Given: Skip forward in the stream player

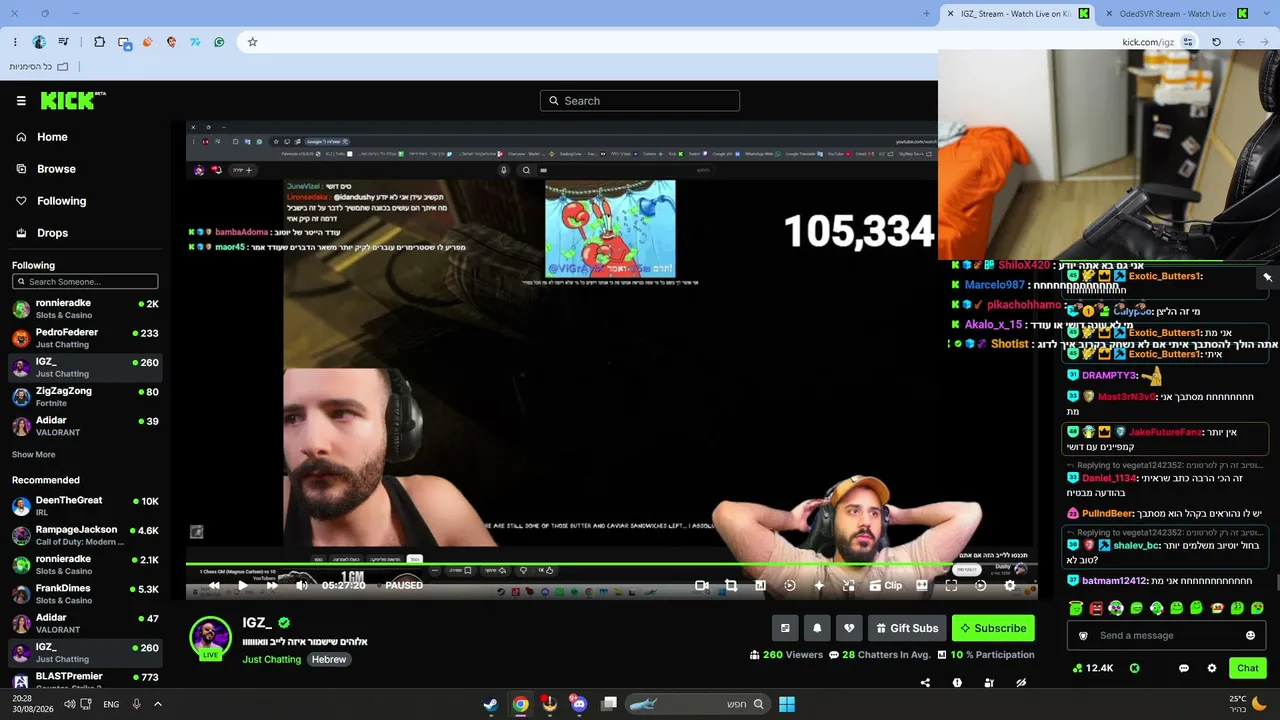Looking at the screenshot, I should pyautogui.click(x=271, y=586).
